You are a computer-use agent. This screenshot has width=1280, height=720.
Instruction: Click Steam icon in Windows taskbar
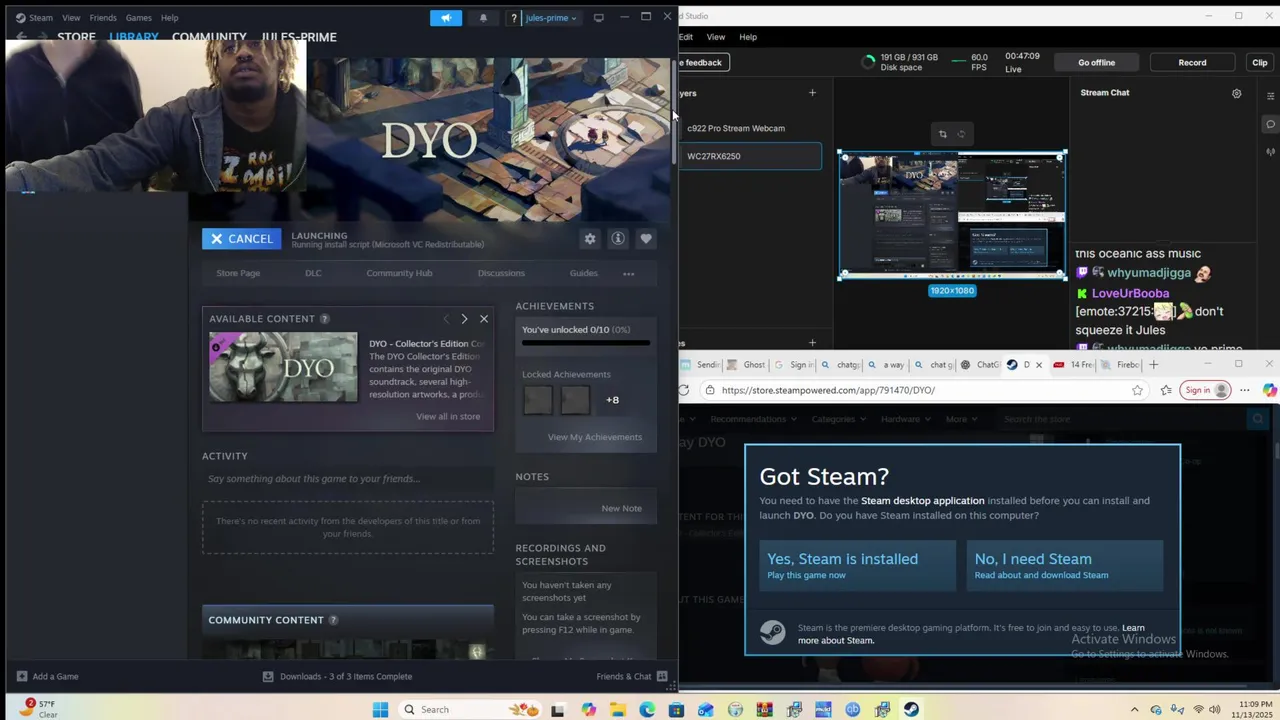(x=911, y=710)
